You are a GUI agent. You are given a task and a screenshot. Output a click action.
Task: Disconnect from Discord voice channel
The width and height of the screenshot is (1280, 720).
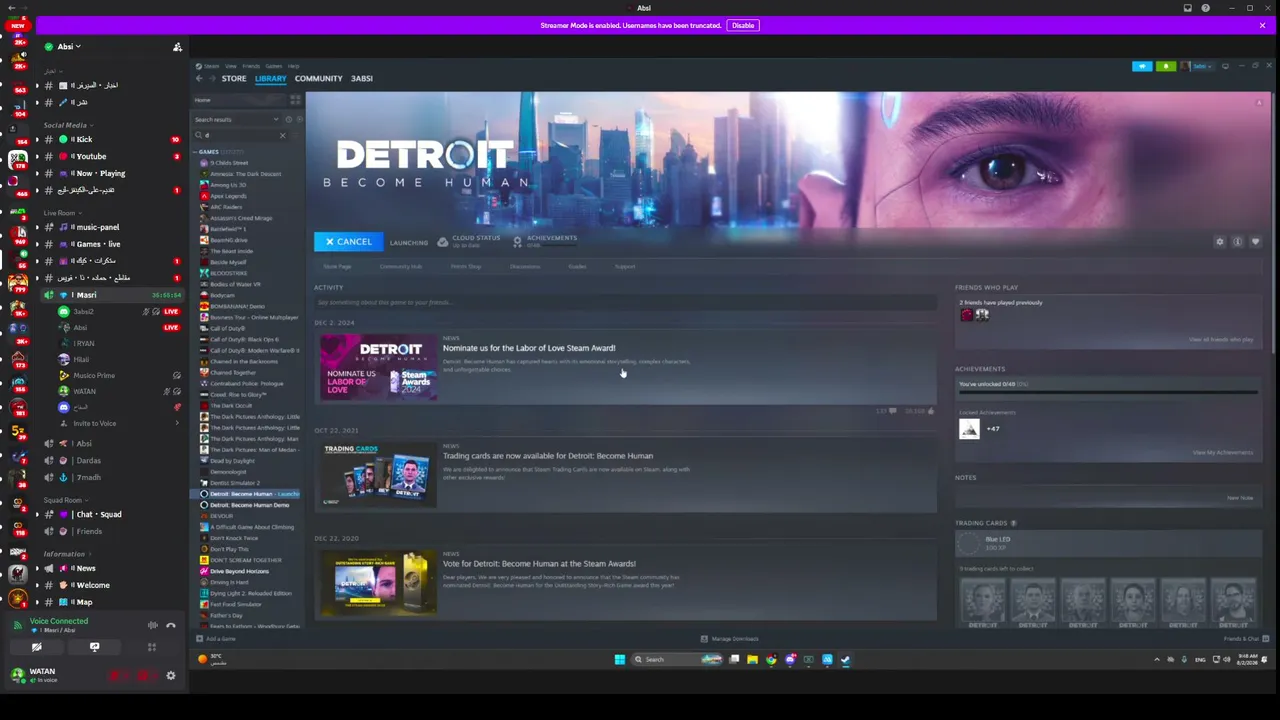(x=171, y=625)
